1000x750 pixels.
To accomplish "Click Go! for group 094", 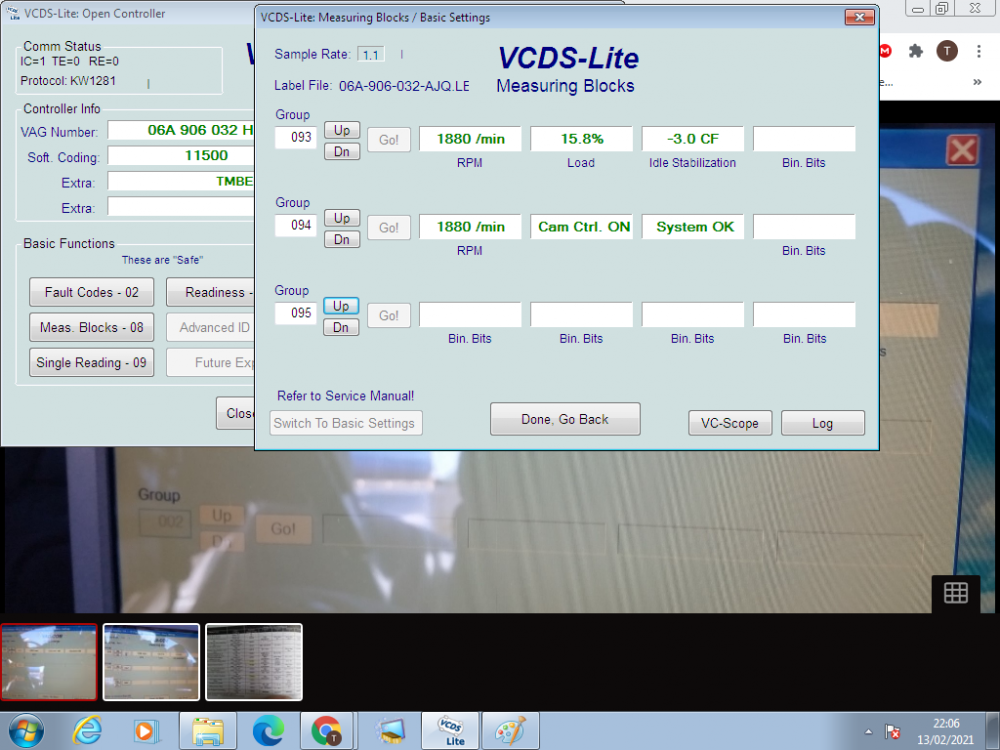I will tap(389, 228).
